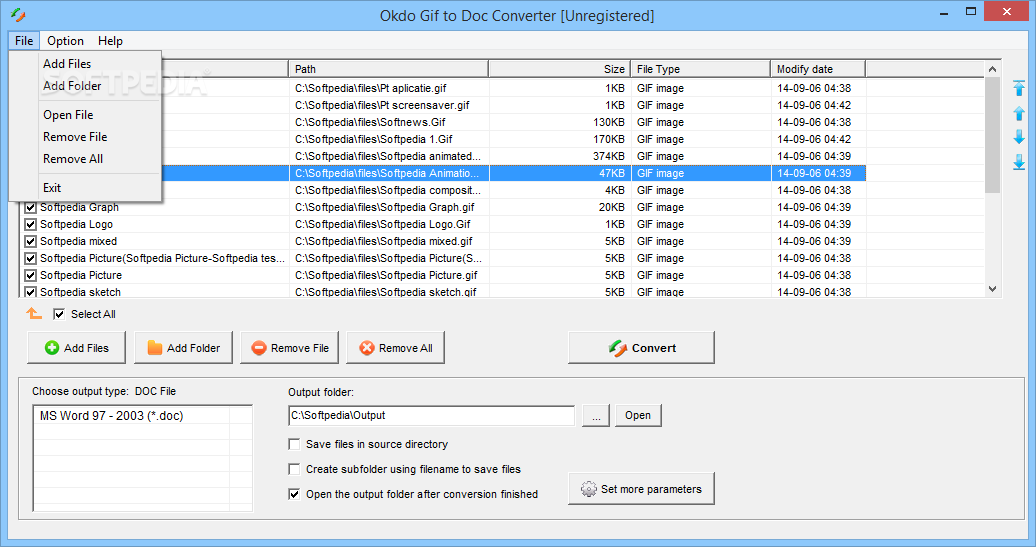The height and width of the screenshot is (547, 1036).
Task: Click the Remove All button
Action: point(396,347)
